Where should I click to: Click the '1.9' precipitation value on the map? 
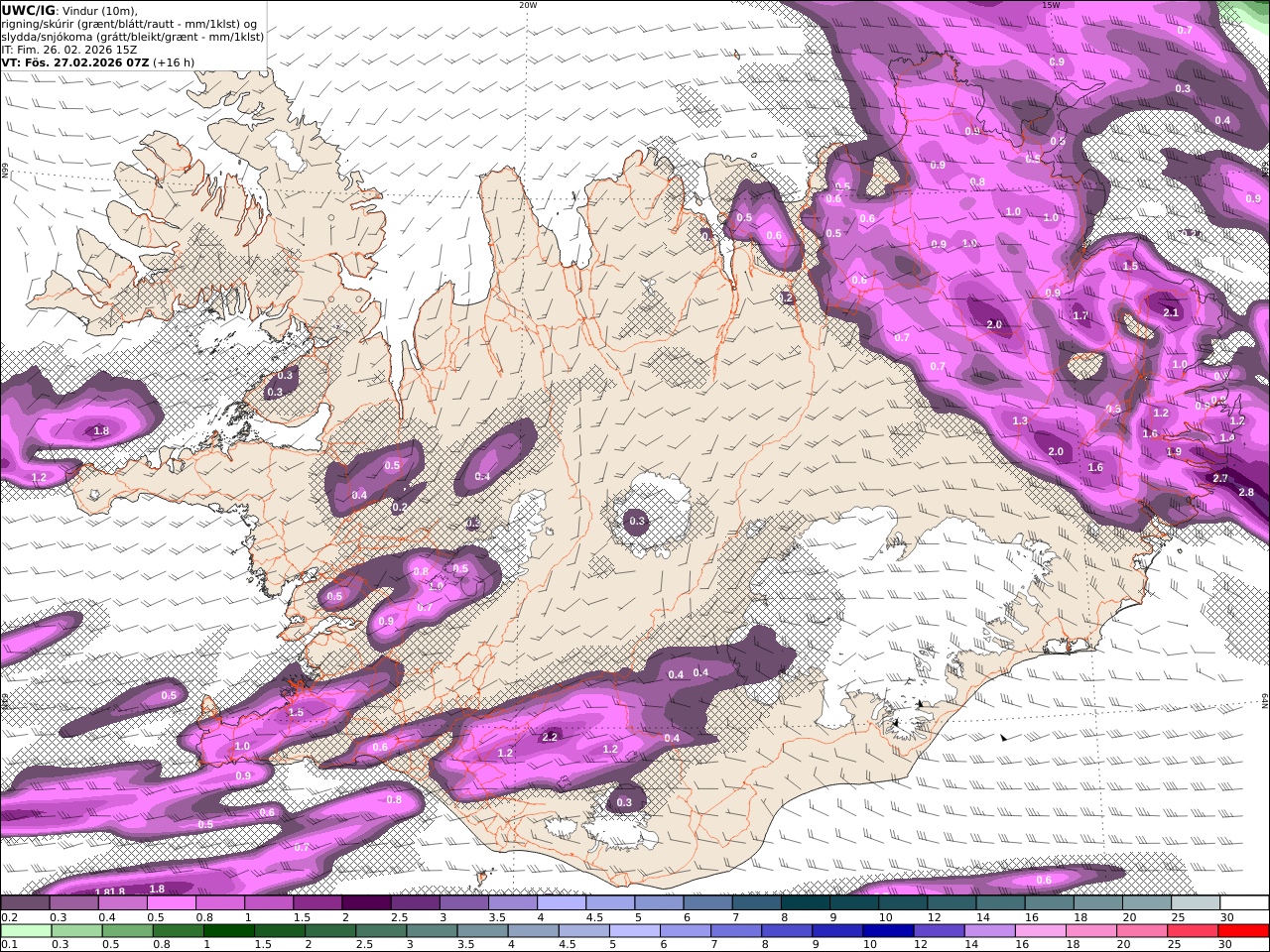tap(1174, 451)
